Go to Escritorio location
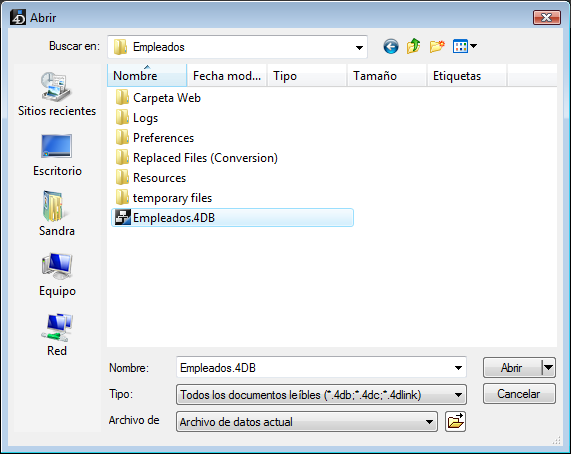Screen dimensions: 571x454 click(x=57, y=155)
